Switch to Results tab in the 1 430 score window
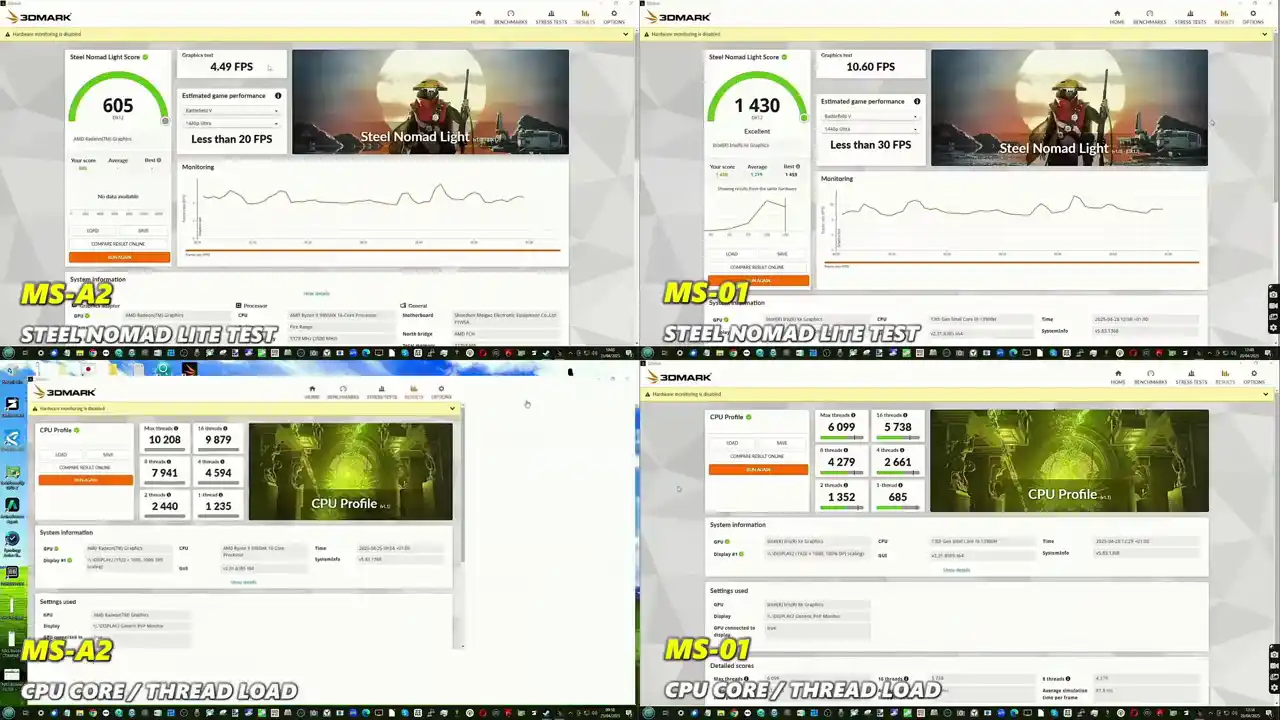The width and height of the screenshot is (1280, 720). [1224, 17]
